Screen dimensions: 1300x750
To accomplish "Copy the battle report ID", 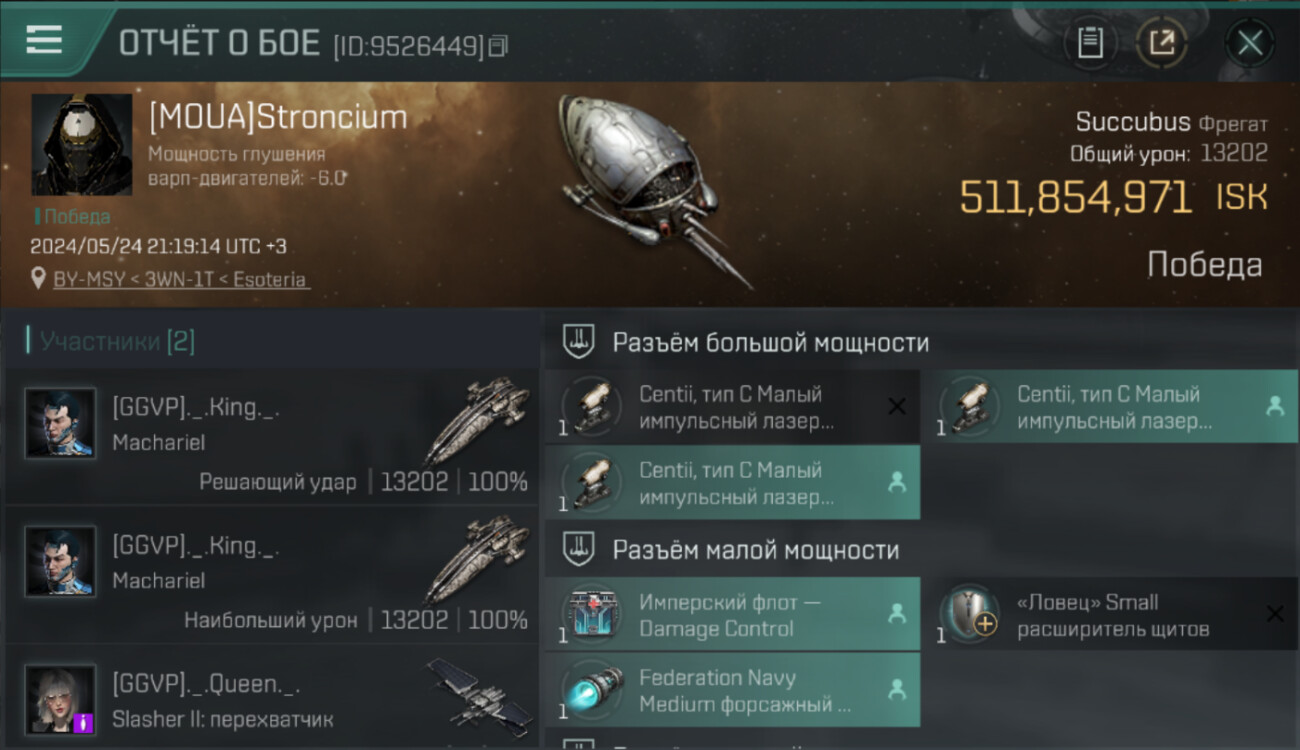I will tap(498, 45).
